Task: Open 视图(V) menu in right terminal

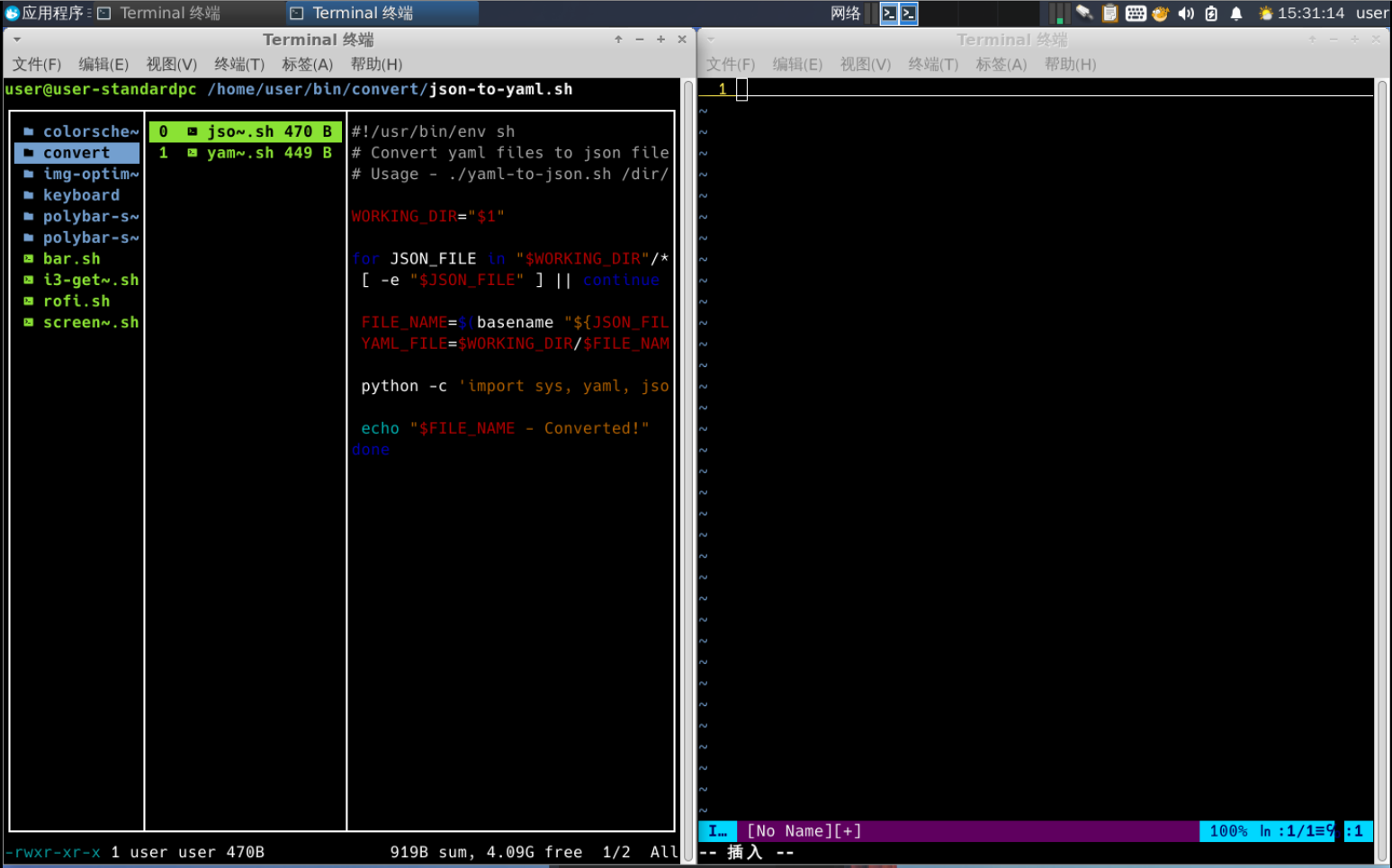Action: pos(866,64)
